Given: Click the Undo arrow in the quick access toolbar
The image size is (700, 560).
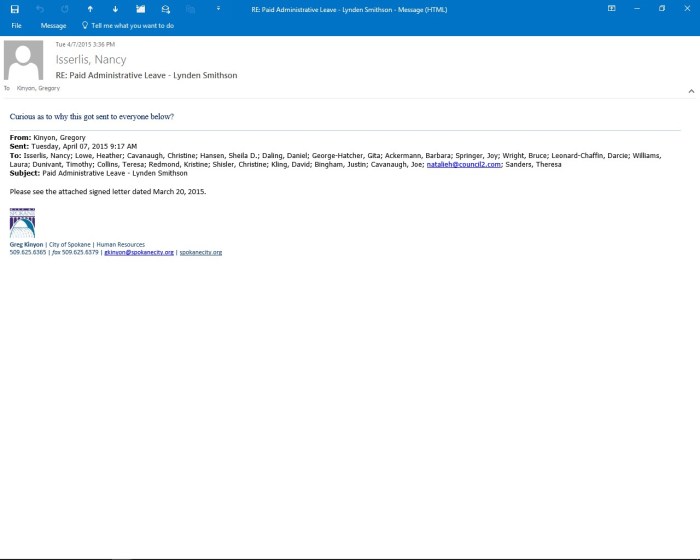Looking at the screenshot, I should click(x=40, y=9).
